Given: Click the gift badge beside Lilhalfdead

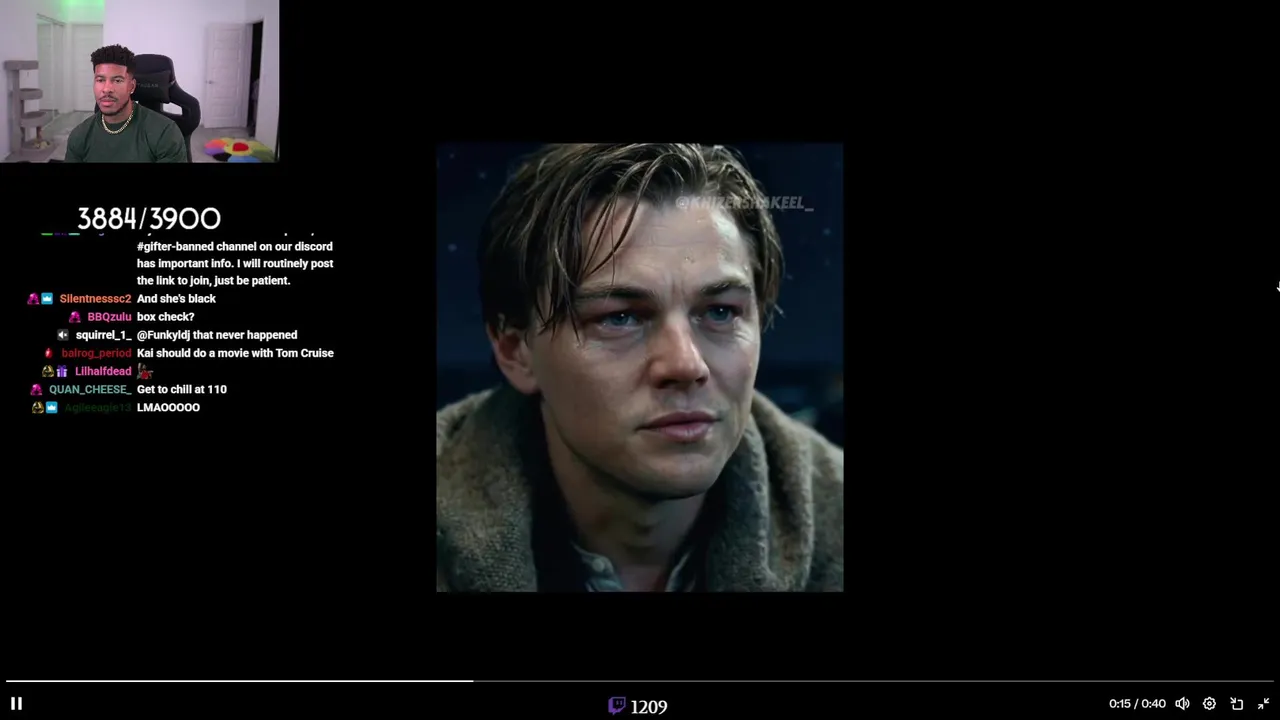Looking at the screenshot, I should (62, 371).
